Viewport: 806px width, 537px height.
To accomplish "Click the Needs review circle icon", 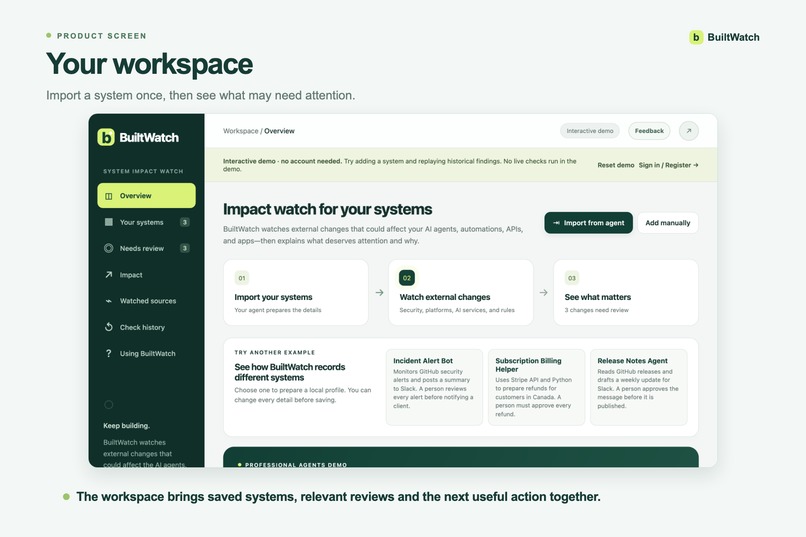I will click(108, 248).
